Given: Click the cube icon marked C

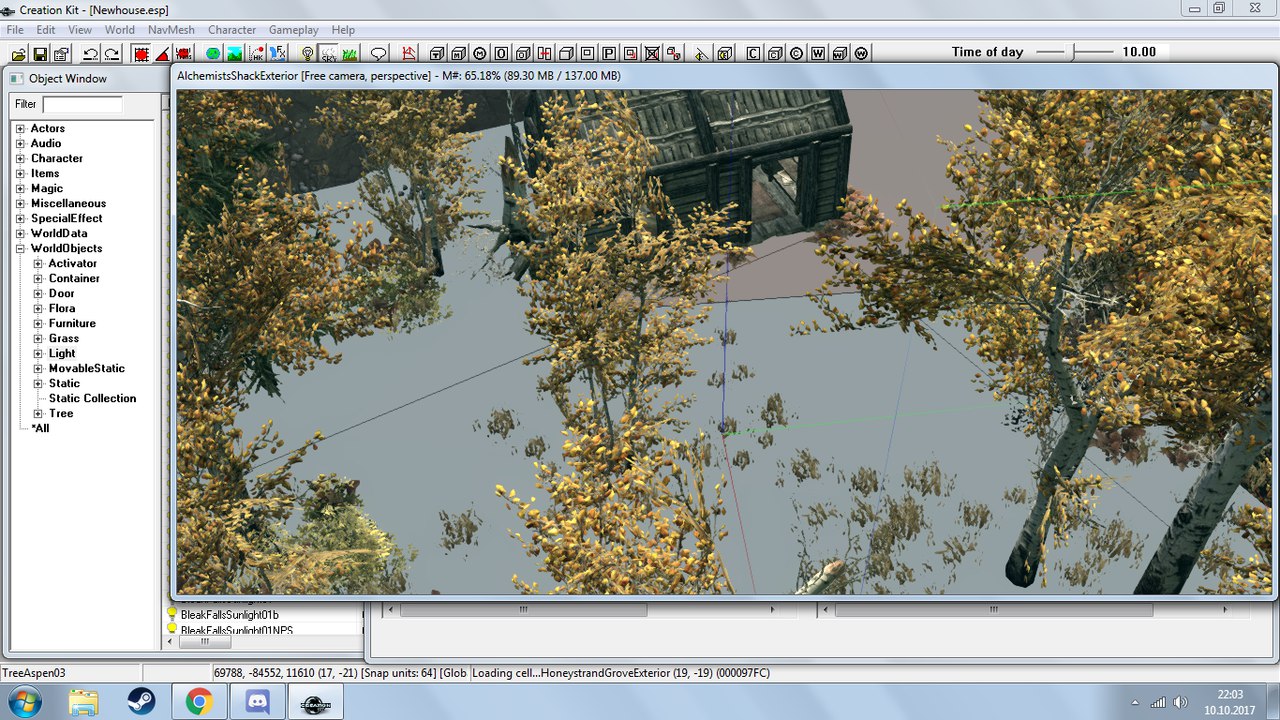Looking at the screenshot, I should [x=775, y=53].
